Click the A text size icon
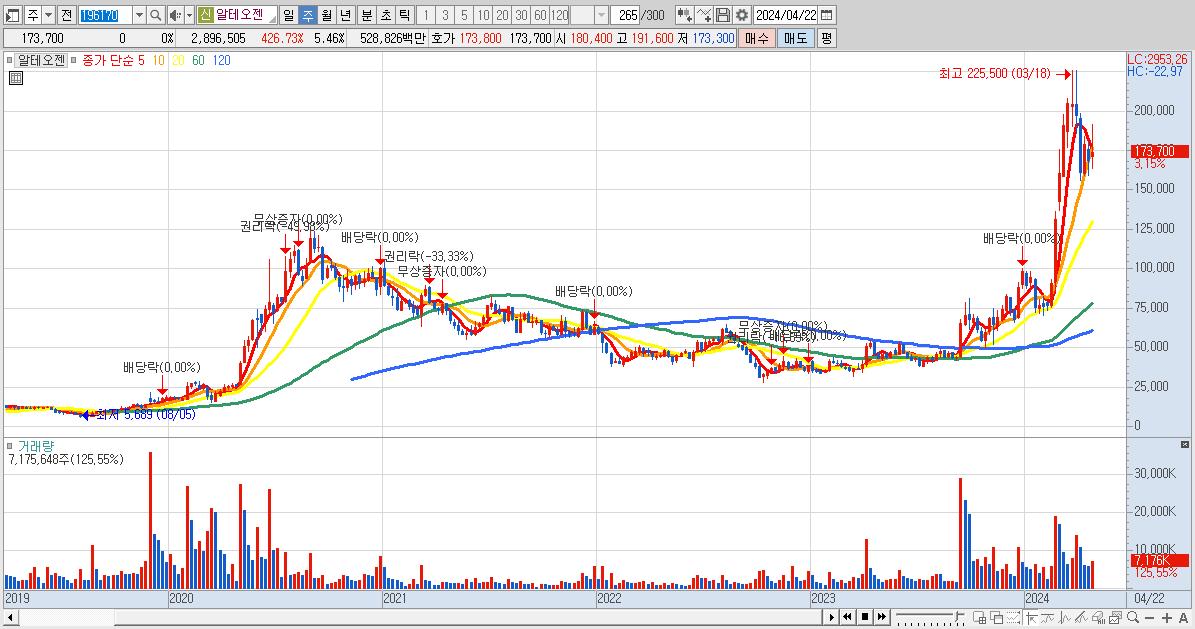 click(x=1184, y=618)
